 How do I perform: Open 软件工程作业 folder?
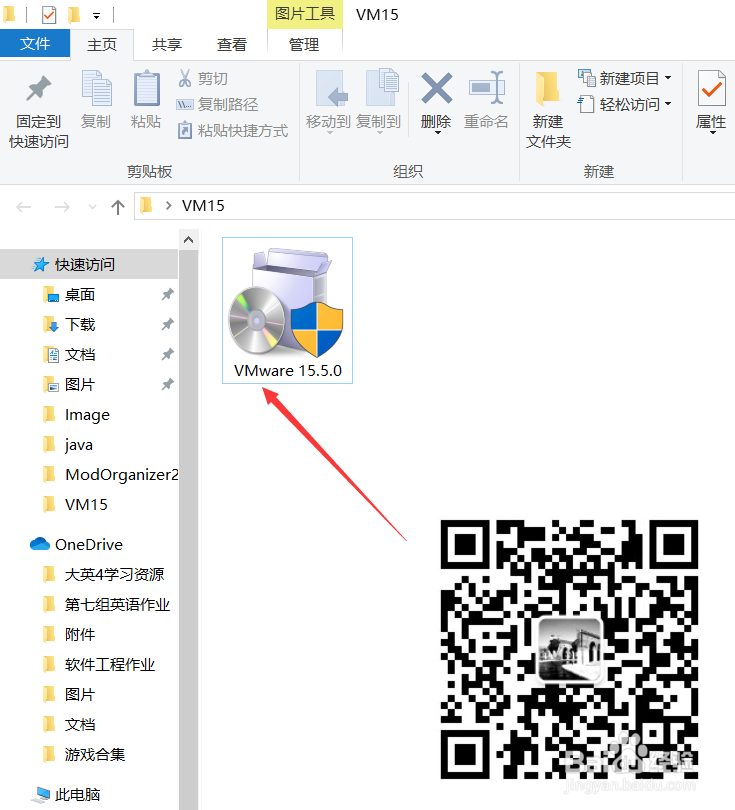tap(110, 664)
